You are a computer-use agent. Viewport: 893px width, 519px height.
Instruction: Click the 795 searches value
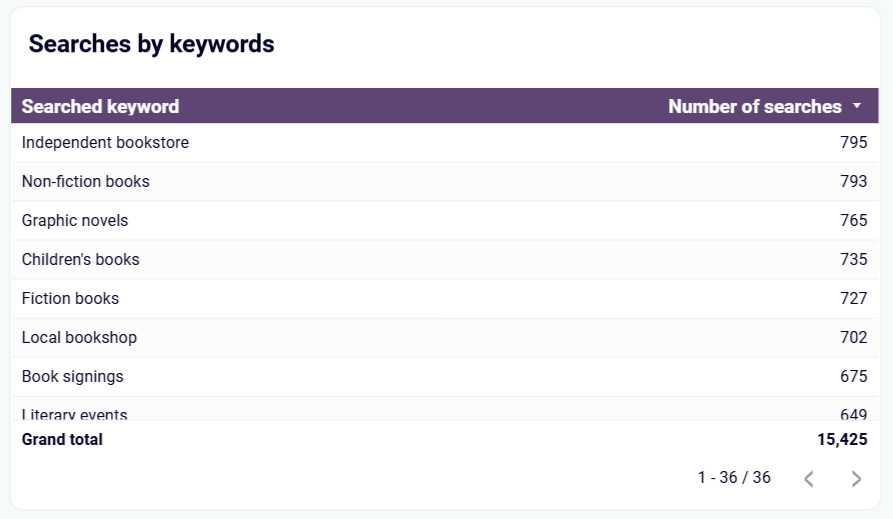854,142
